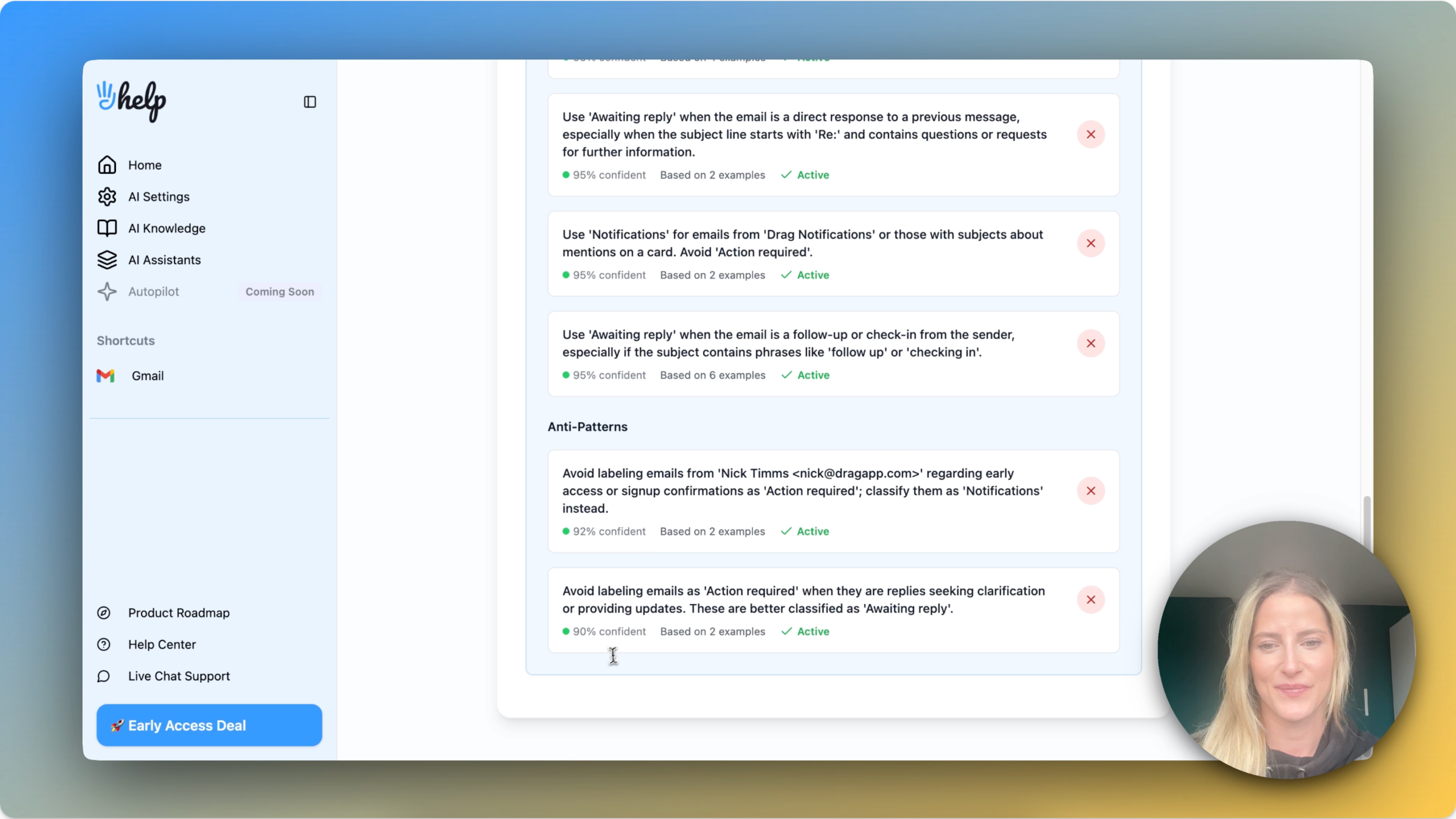This screenshot has height=819, width=1456.
Task: Click the Coming Soon badge
Action: click(x=280, y=292)
